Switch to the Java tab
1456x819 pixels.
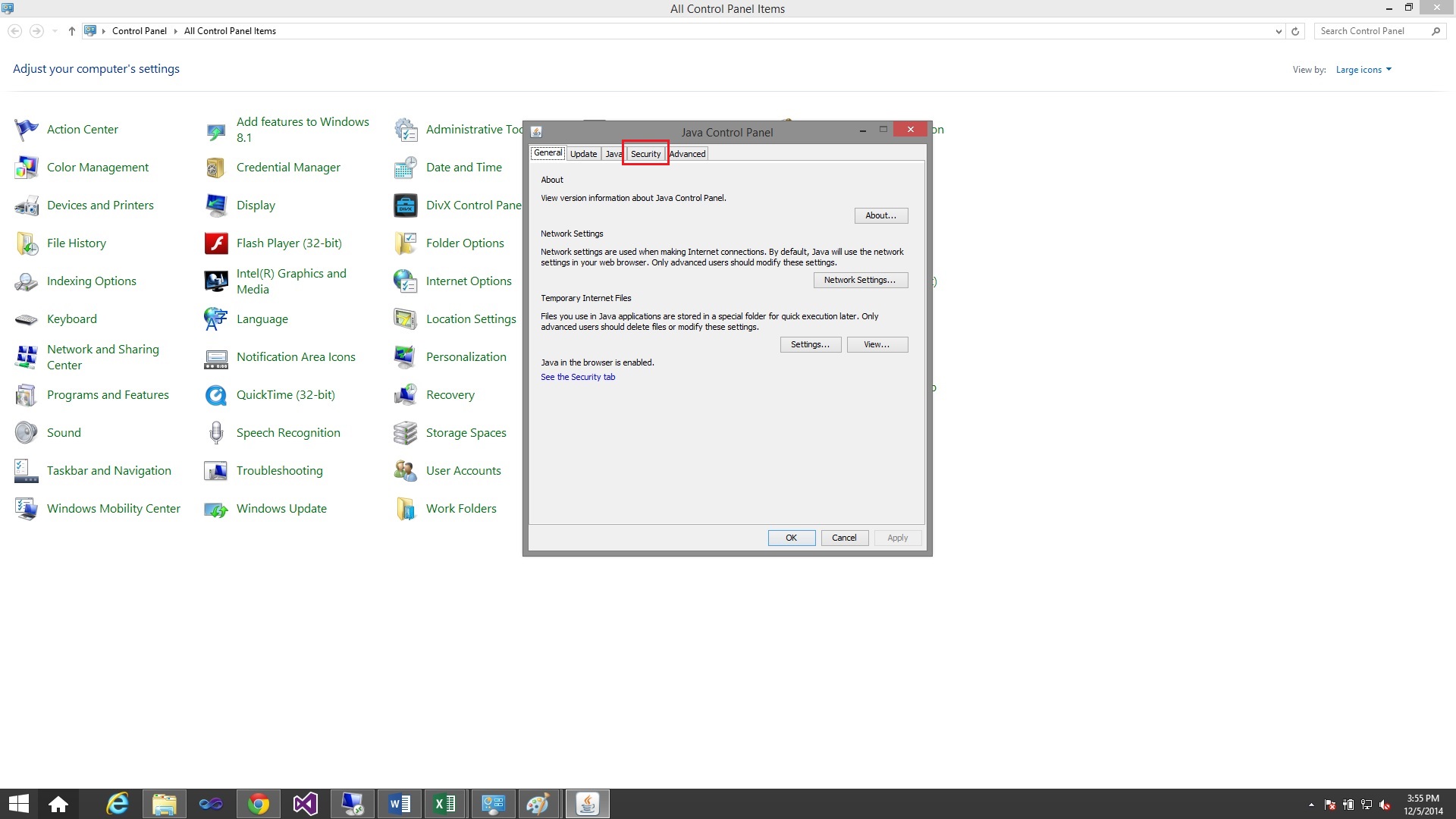613,154
